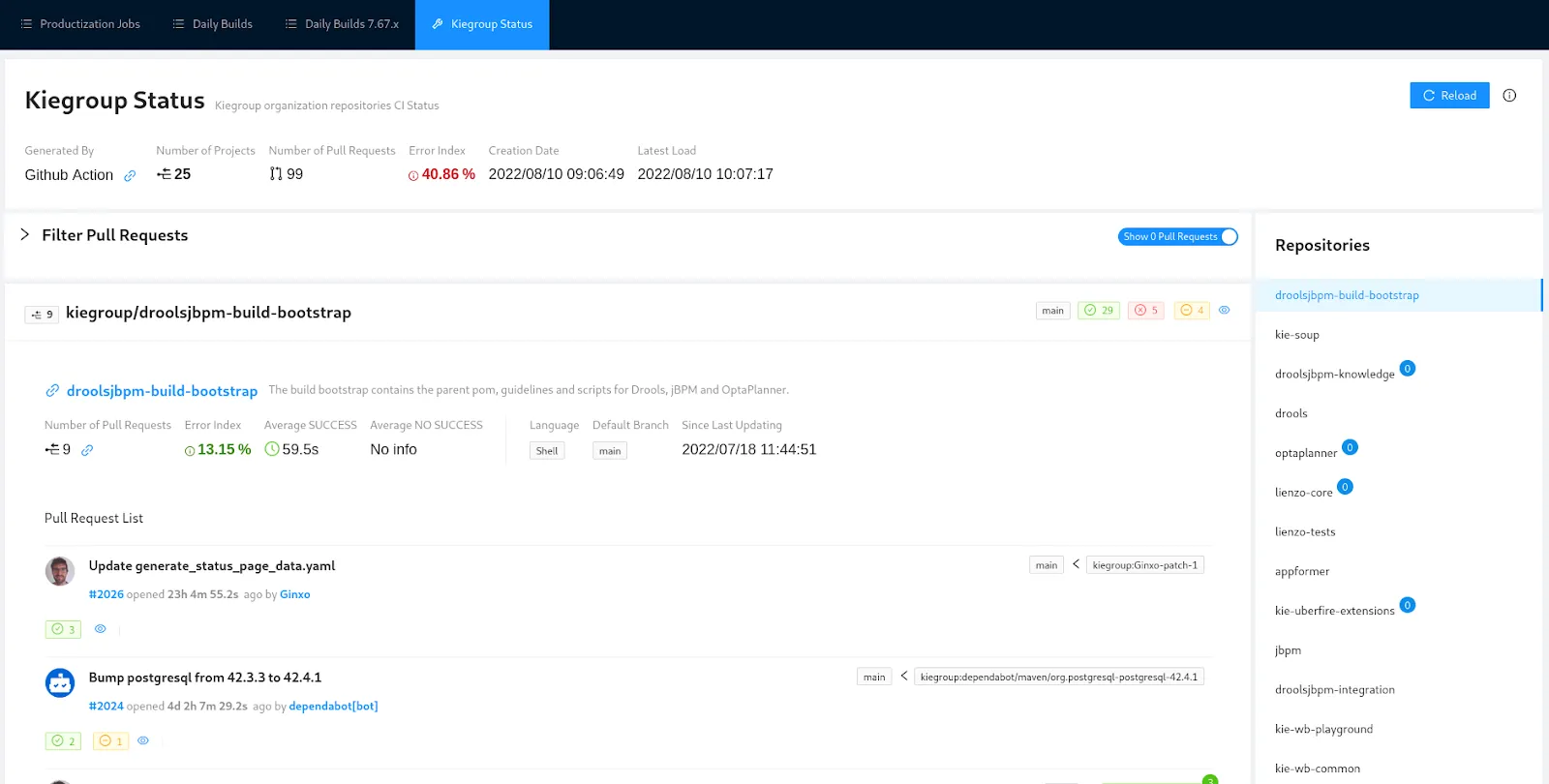
Task: Select droolsjbpm-build-bootstrap in Repositories list
Action: click(x=1398, y=295)
